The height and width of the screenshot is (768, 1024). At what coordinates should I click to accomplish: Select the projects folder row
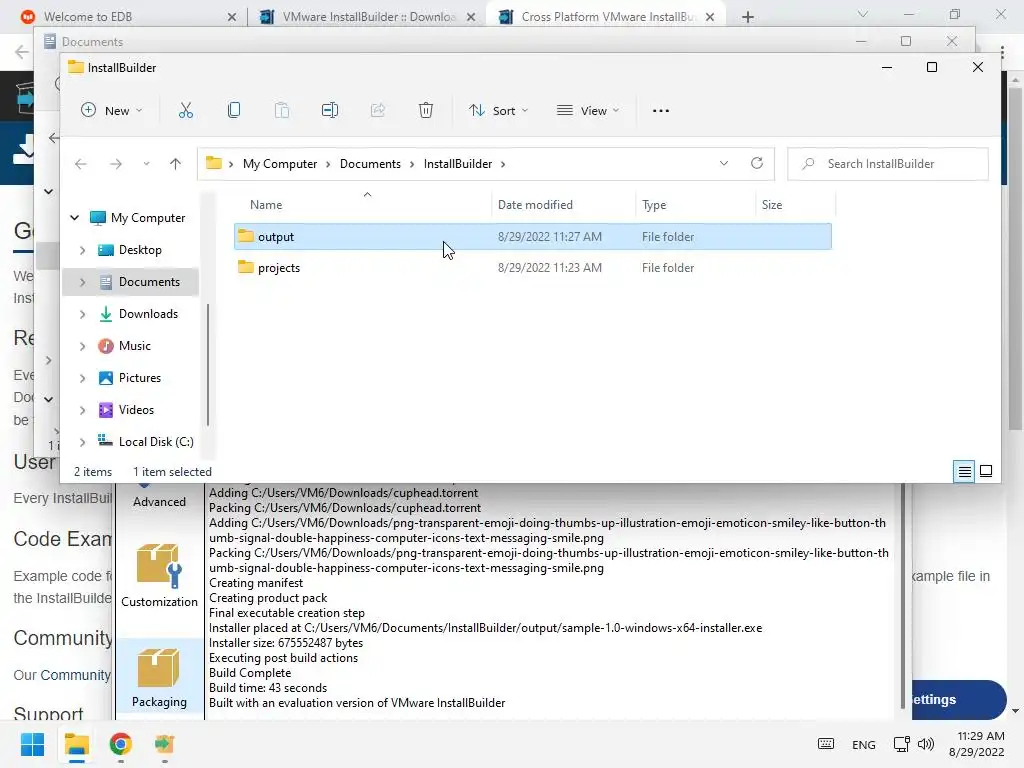tap(533, 268)
